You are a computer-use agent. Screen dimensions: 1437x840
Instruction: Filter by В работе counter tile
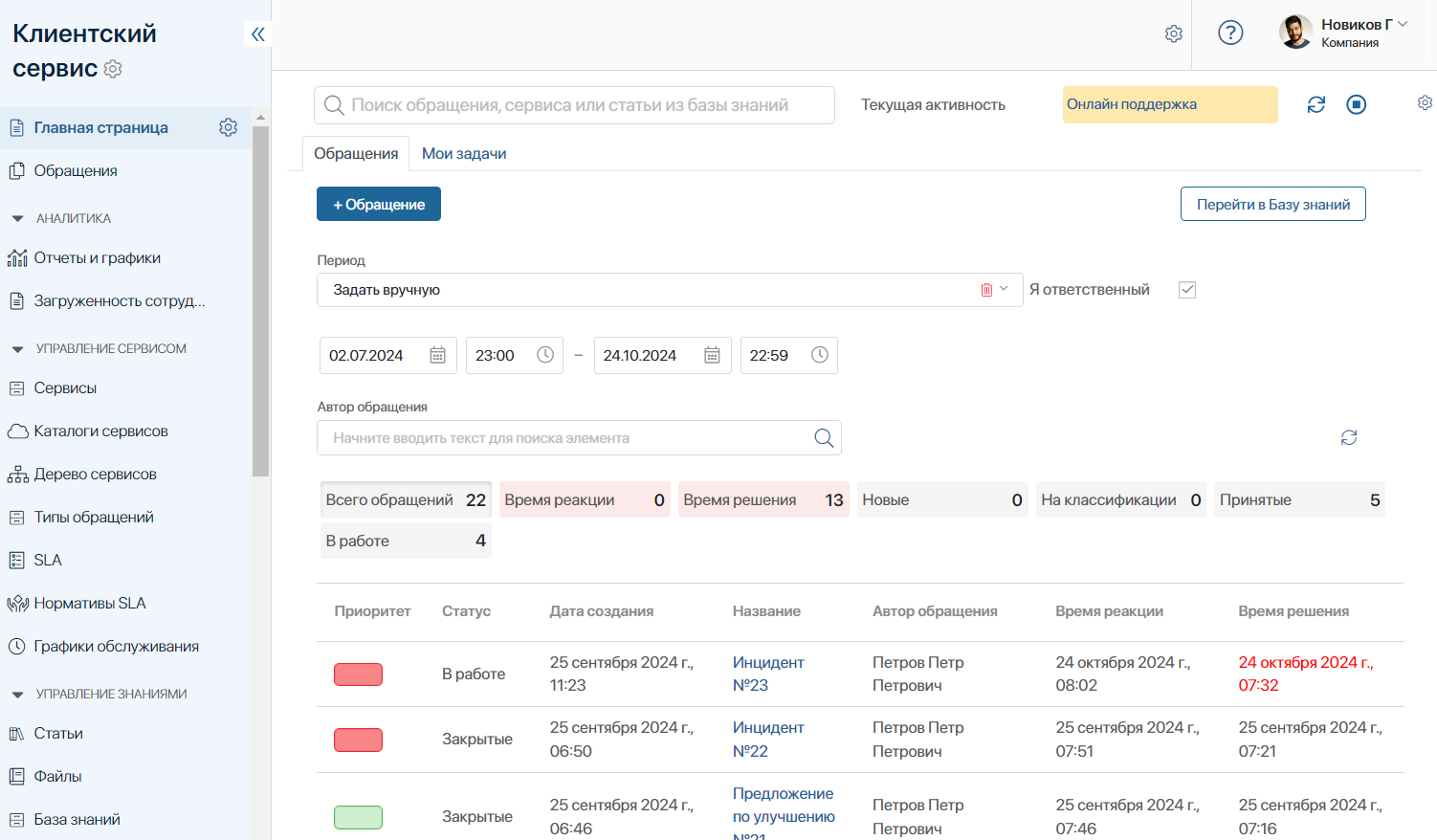(406, 542)
